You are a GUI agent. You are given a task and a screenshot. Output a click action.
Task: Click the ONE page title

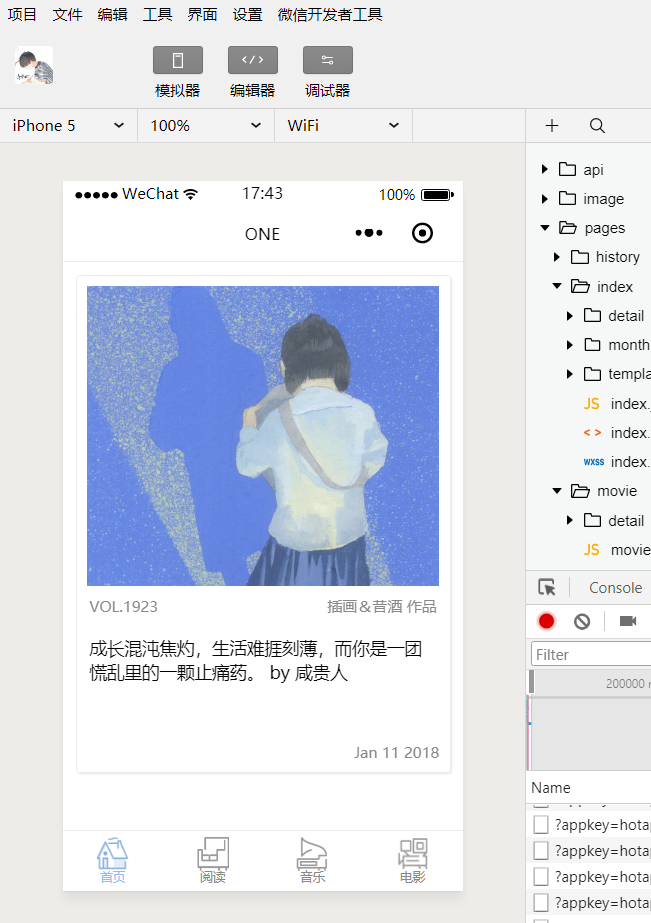[263, 234]
